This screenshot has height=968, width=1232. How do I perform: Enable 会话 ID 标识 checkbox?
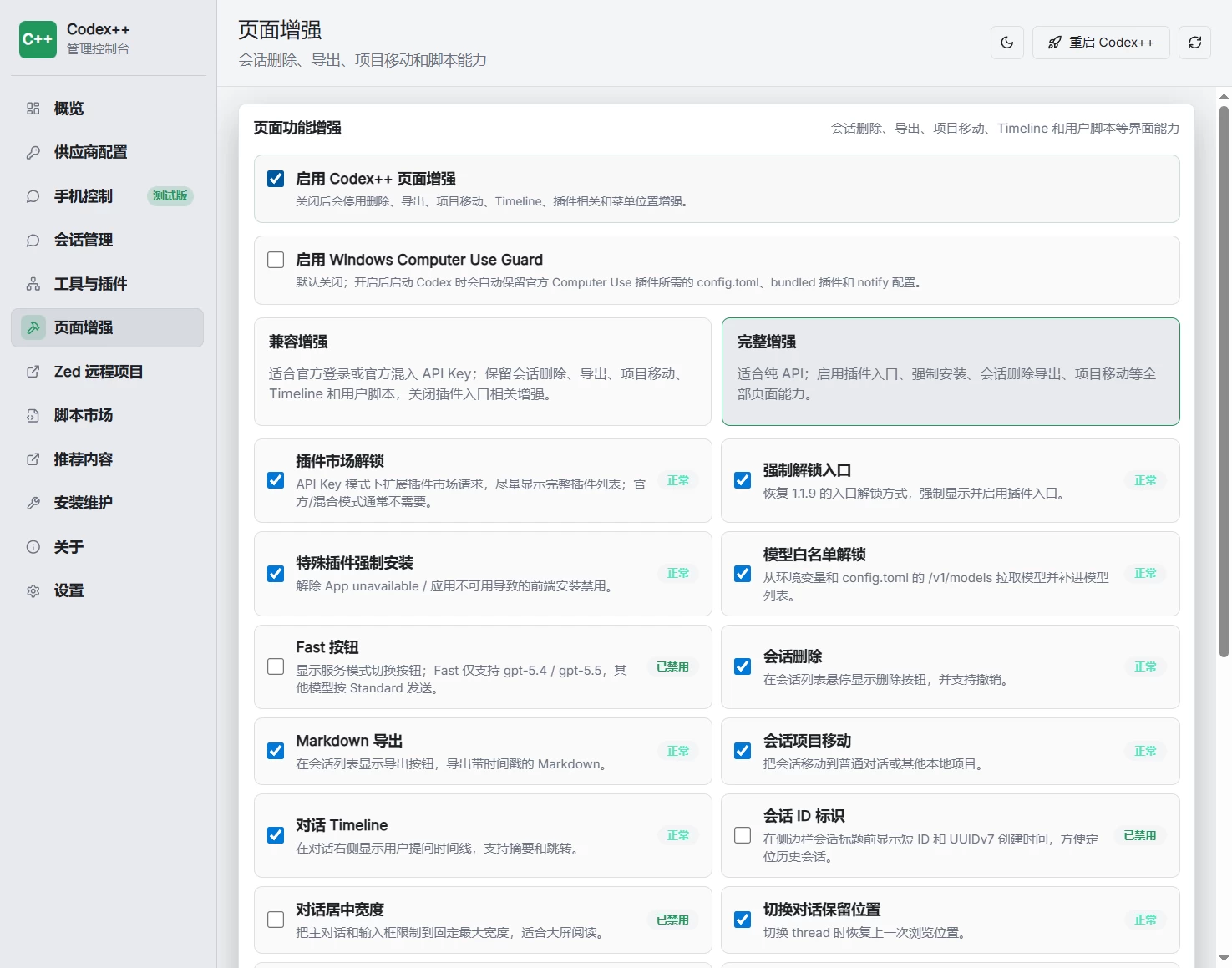[x=743, y=835]
